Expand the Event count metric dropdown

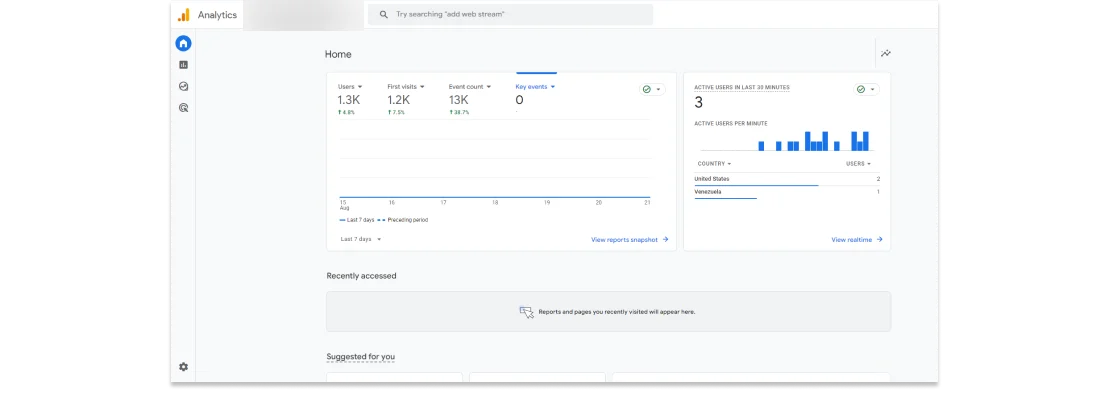[469, 86]
